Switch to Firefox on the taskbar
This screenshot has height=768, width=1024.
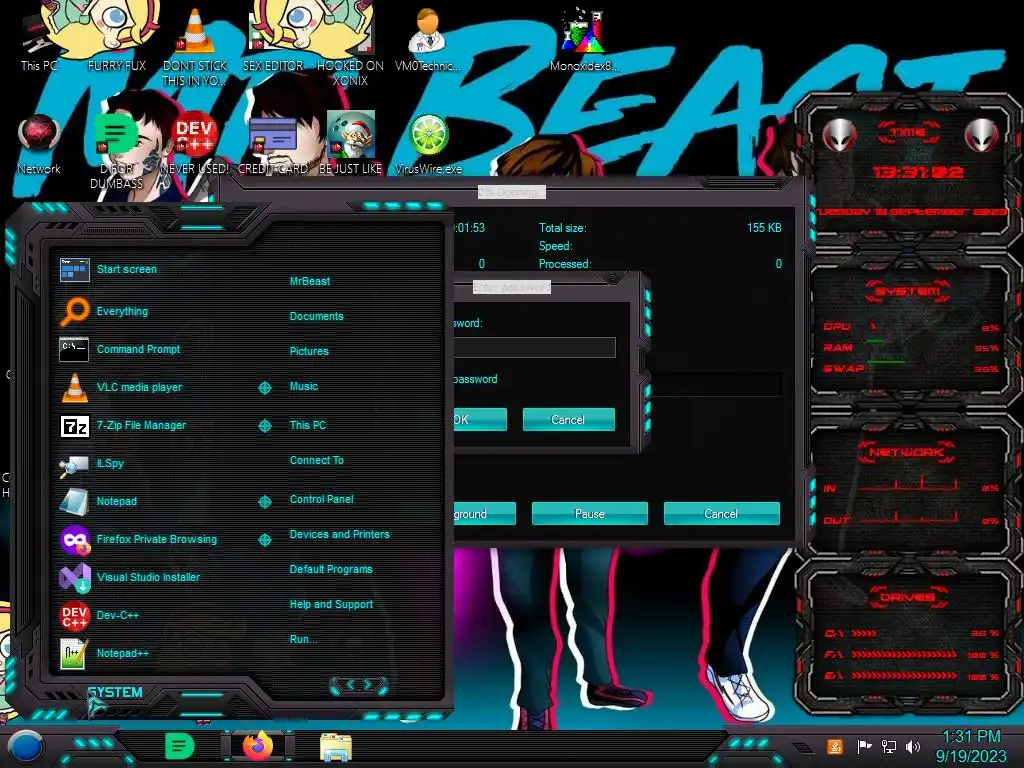[x=258, y=746]
